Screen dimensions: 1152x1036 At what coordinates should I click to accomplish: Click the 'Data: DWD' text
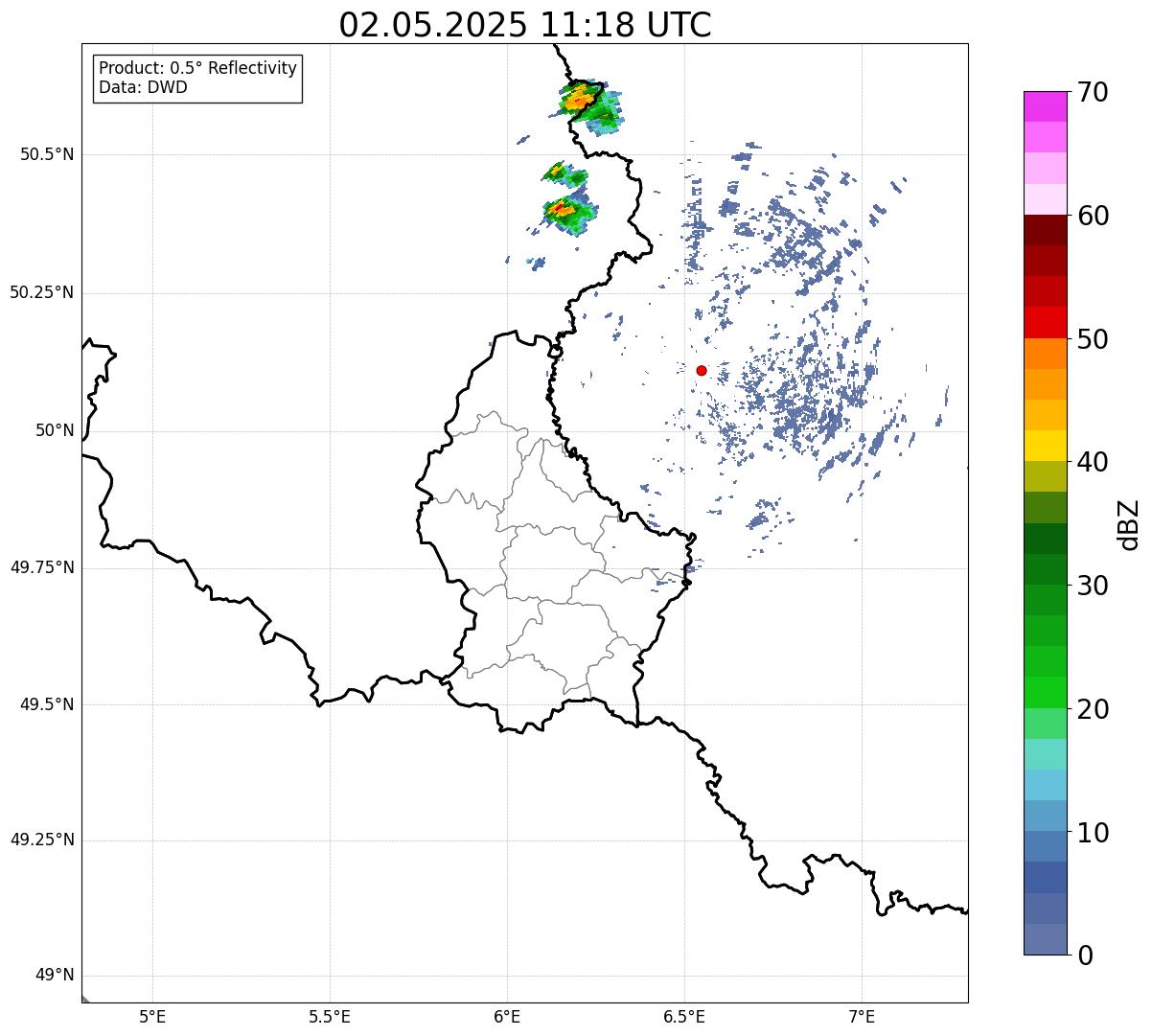click(143, 87)
